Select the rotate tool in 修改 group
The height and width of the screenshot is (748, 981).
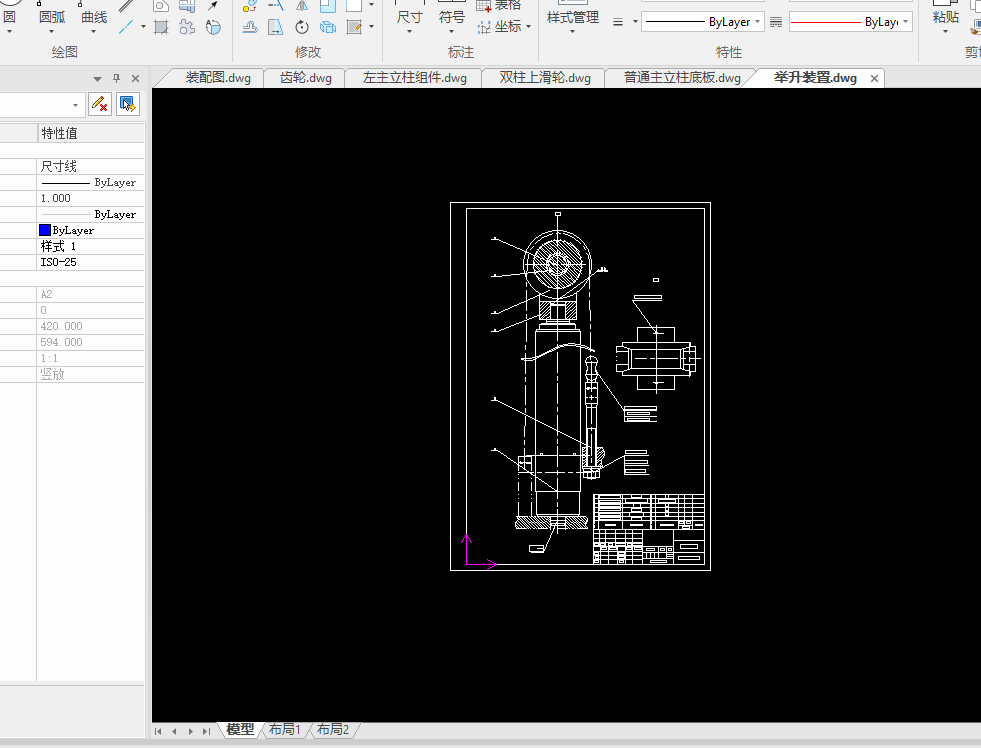coord(301,27)
